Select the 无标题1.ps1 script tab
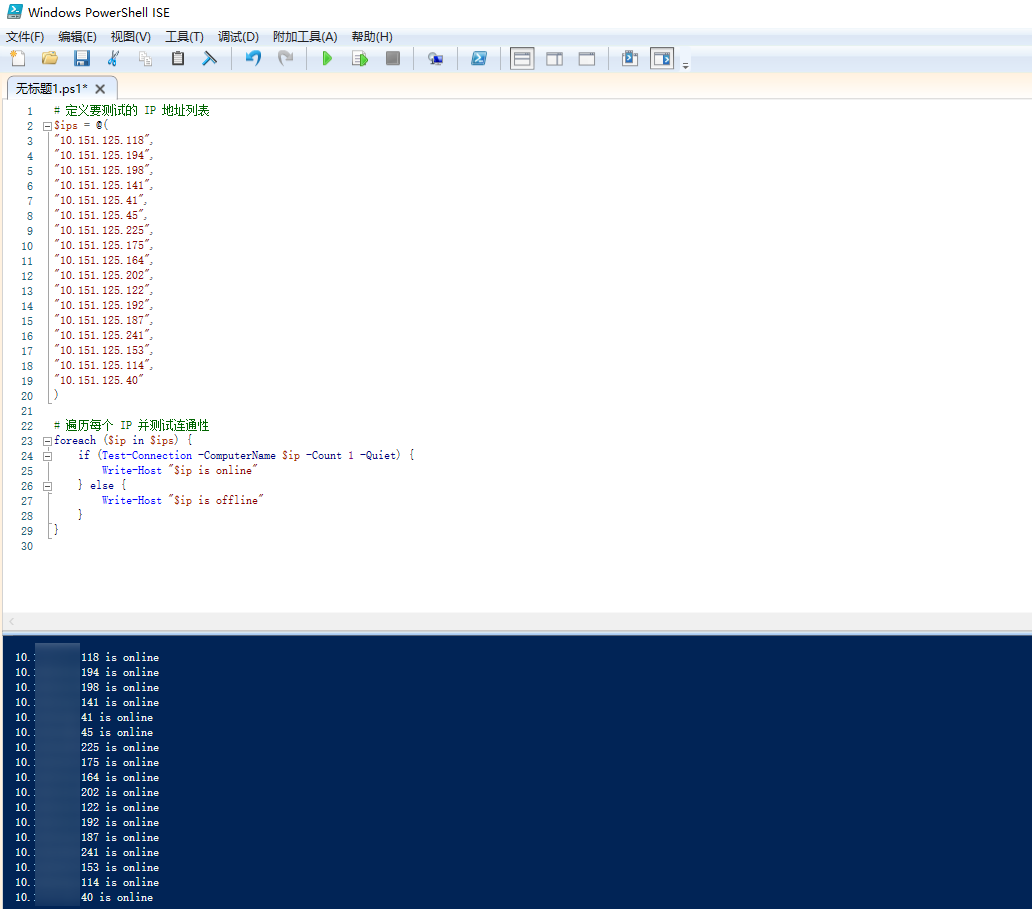The height and width of the screenshot is (909, 1032). tap(51, 89)
